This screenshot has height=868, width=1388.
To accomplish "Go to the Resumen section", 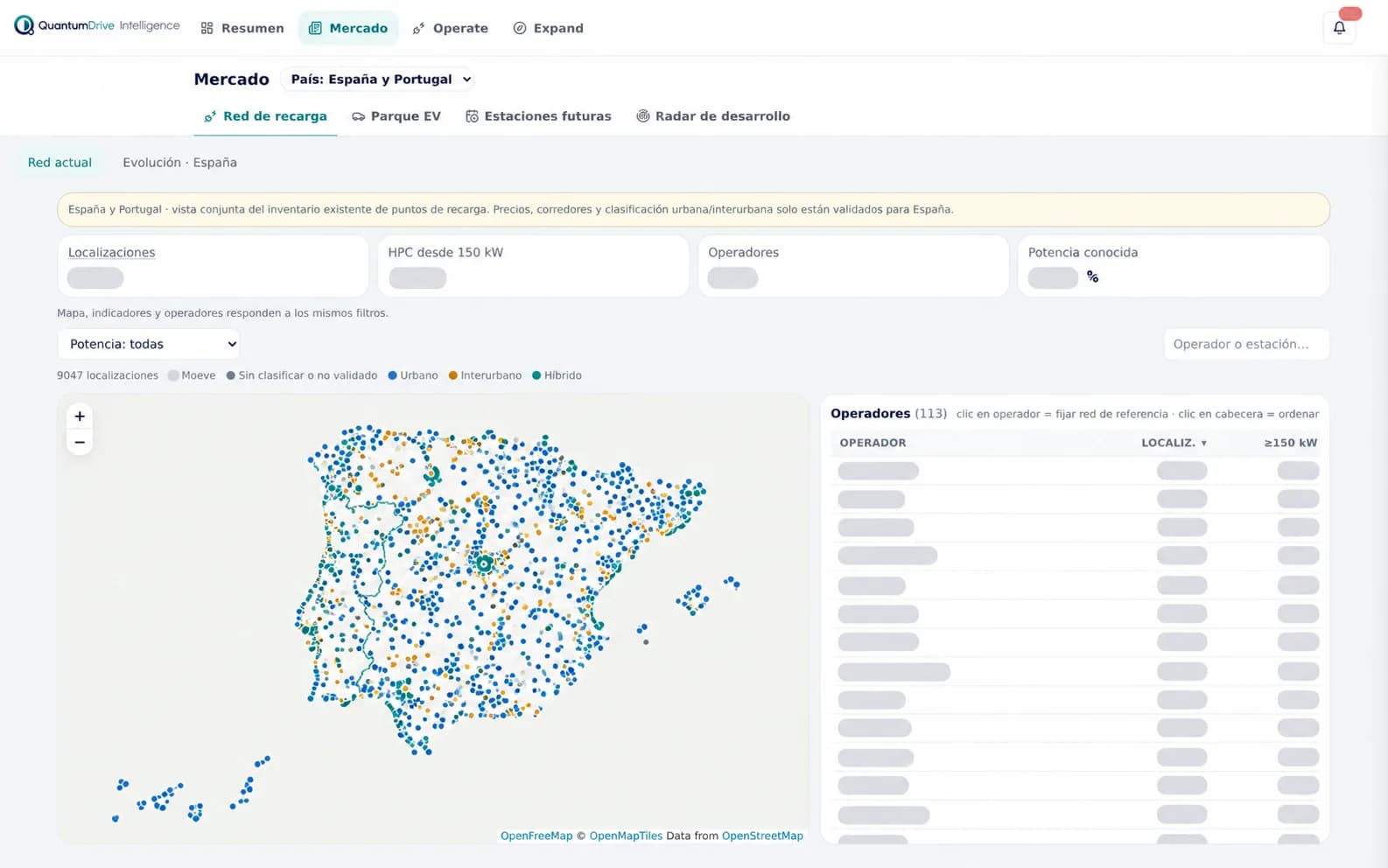I will (242, 28).
